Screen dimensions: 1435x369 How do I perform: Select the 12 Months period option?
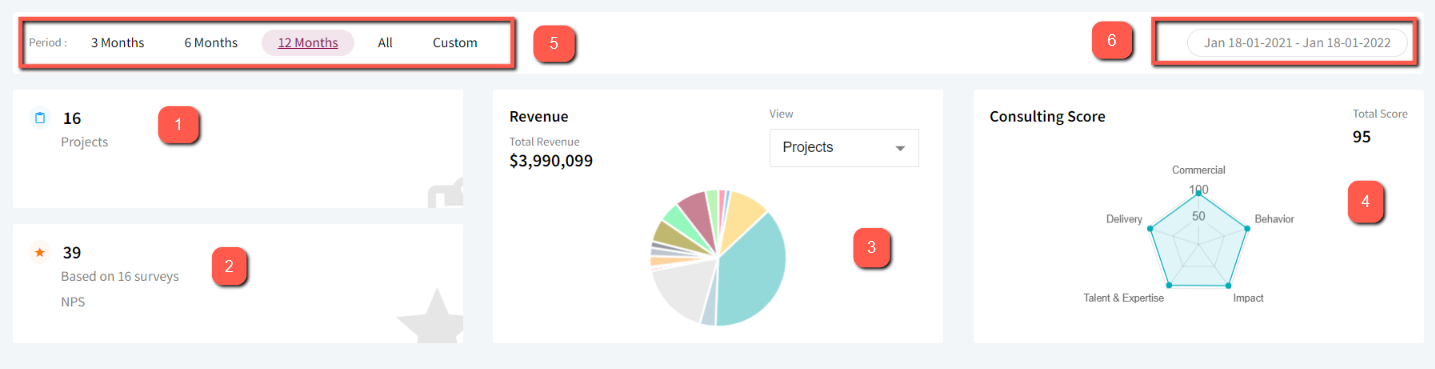[x=308, y=43]
